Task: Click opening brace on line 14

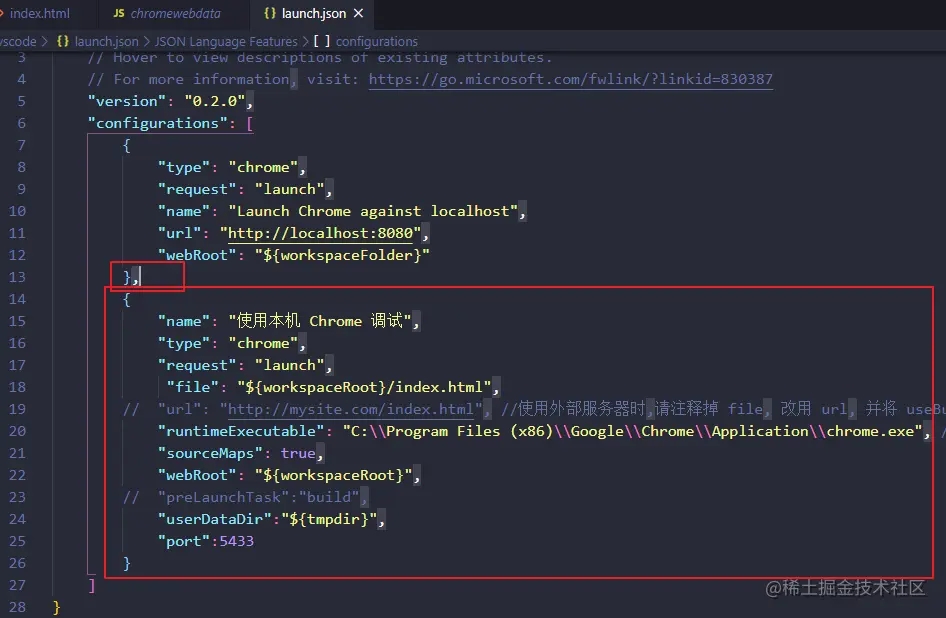Action: pos(127,299)
